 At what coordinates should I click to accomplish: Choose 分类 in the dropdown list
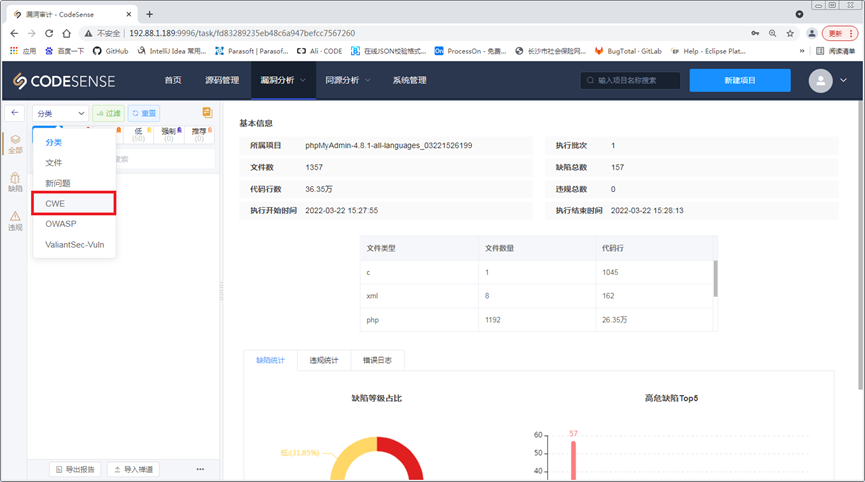pos(74,142)
